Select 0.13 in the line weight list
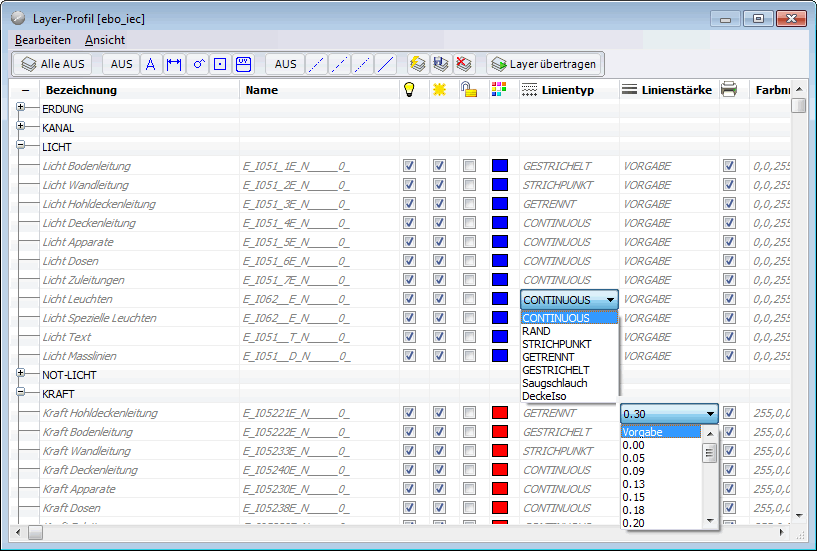817x551 pixels. point(633,484)
